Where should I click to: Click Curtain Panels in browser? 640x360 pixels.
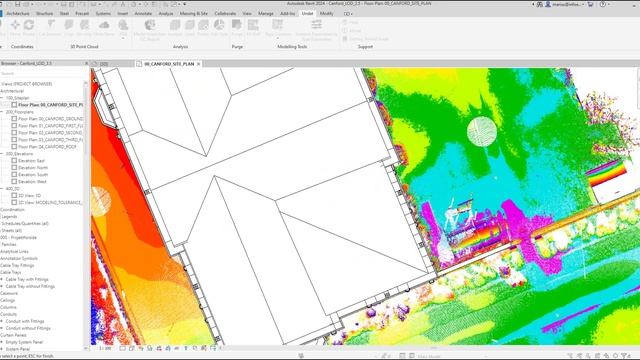pos(13,335)
